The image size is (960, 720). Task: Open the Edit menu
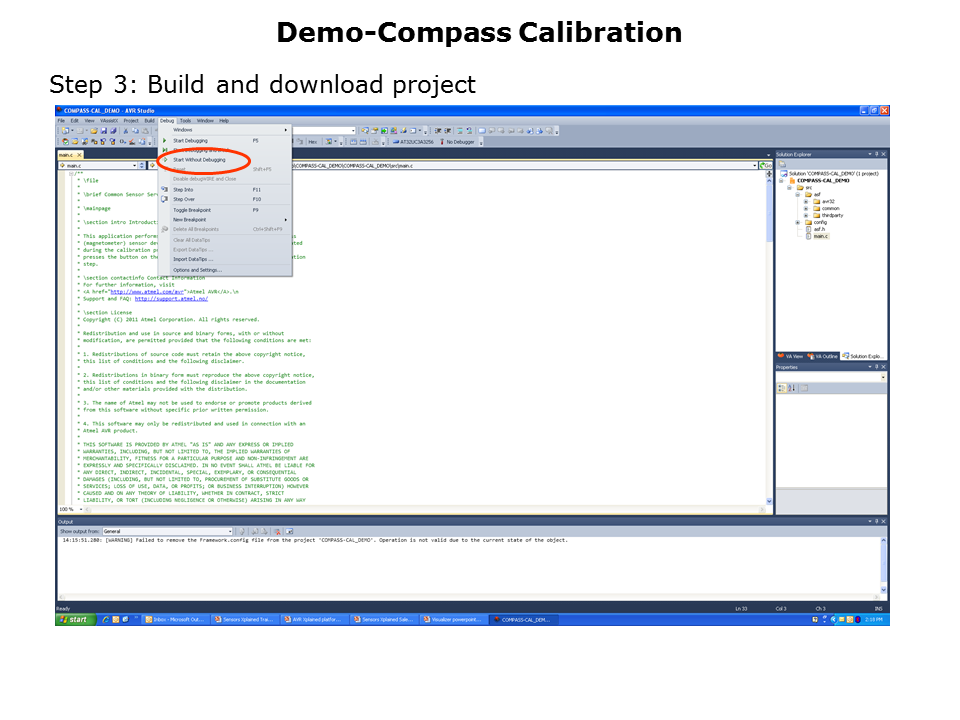pos(74,121)
